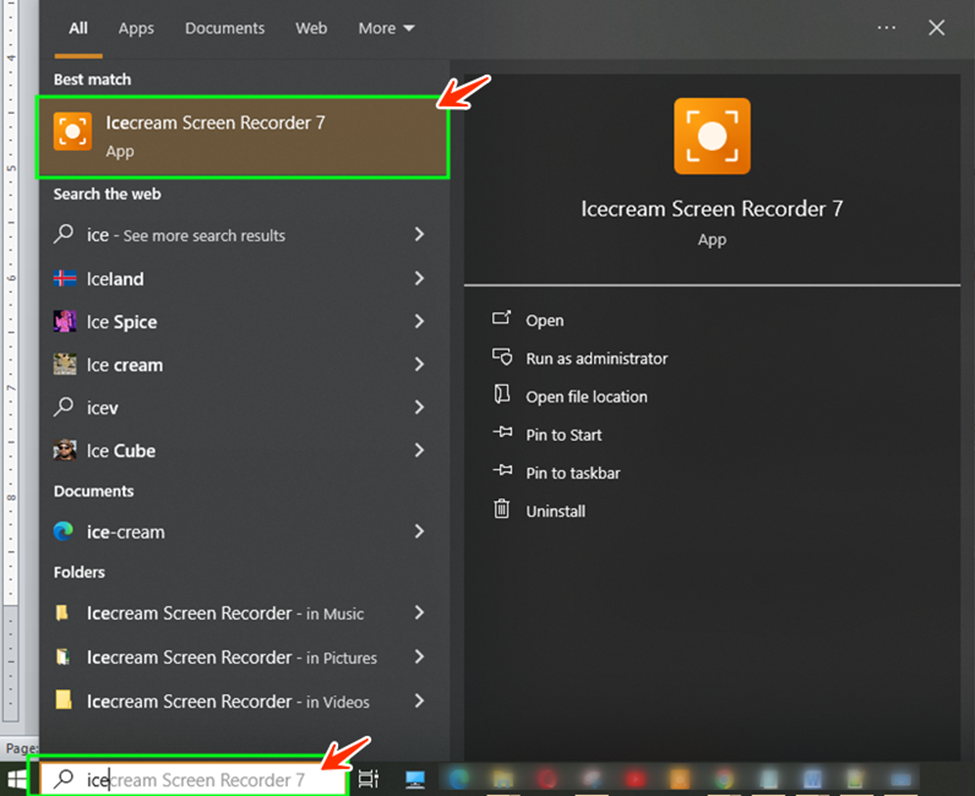This screenshot has width=975, height=796.
Task: Expand the Ice cream result chevron
Action: [x=420, y=364]
